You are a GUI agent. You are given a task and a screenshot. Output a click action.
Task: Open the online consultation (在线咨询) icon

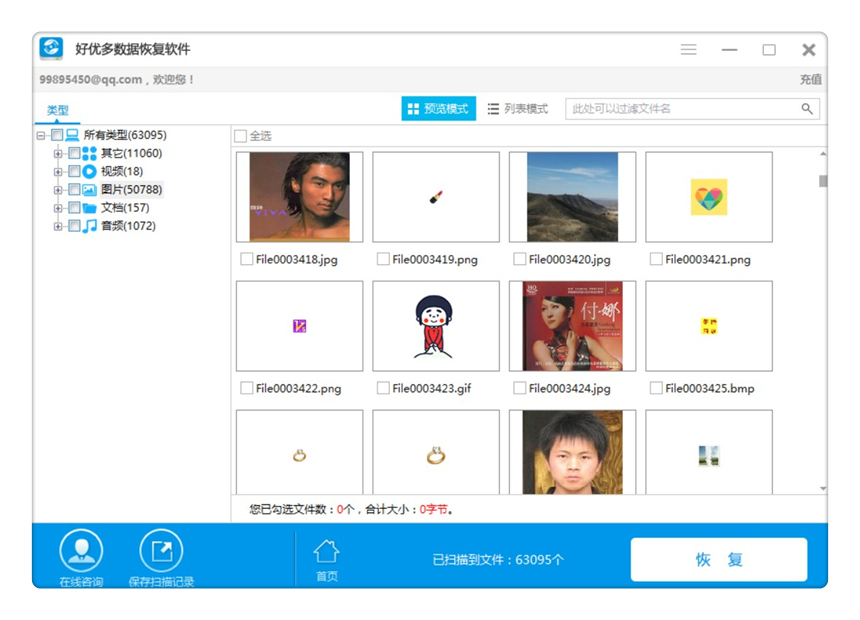pos(82,551)
